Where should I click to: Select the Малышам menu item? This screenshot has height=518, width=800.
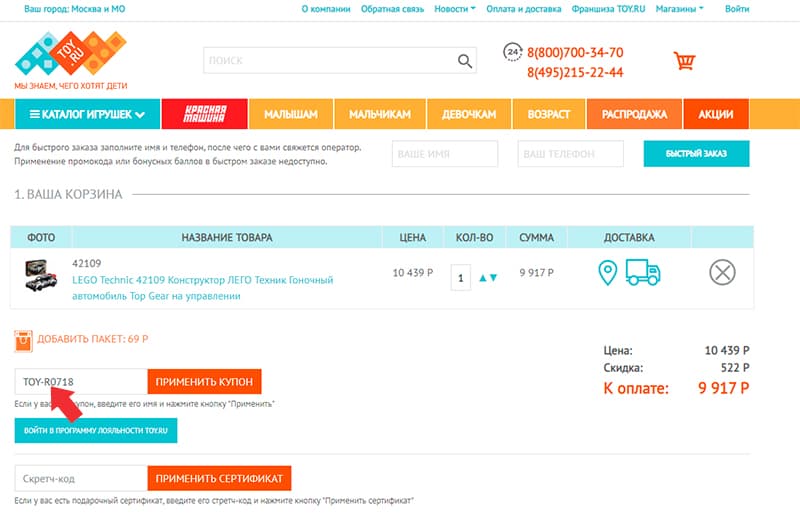coord(290,114)
